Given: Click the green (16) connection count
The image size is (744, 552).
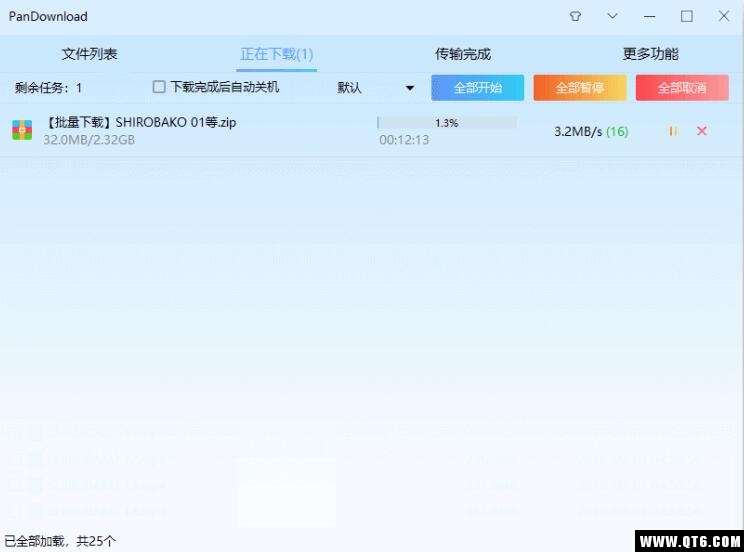Looking at the screenshot, I should [617, 131].
